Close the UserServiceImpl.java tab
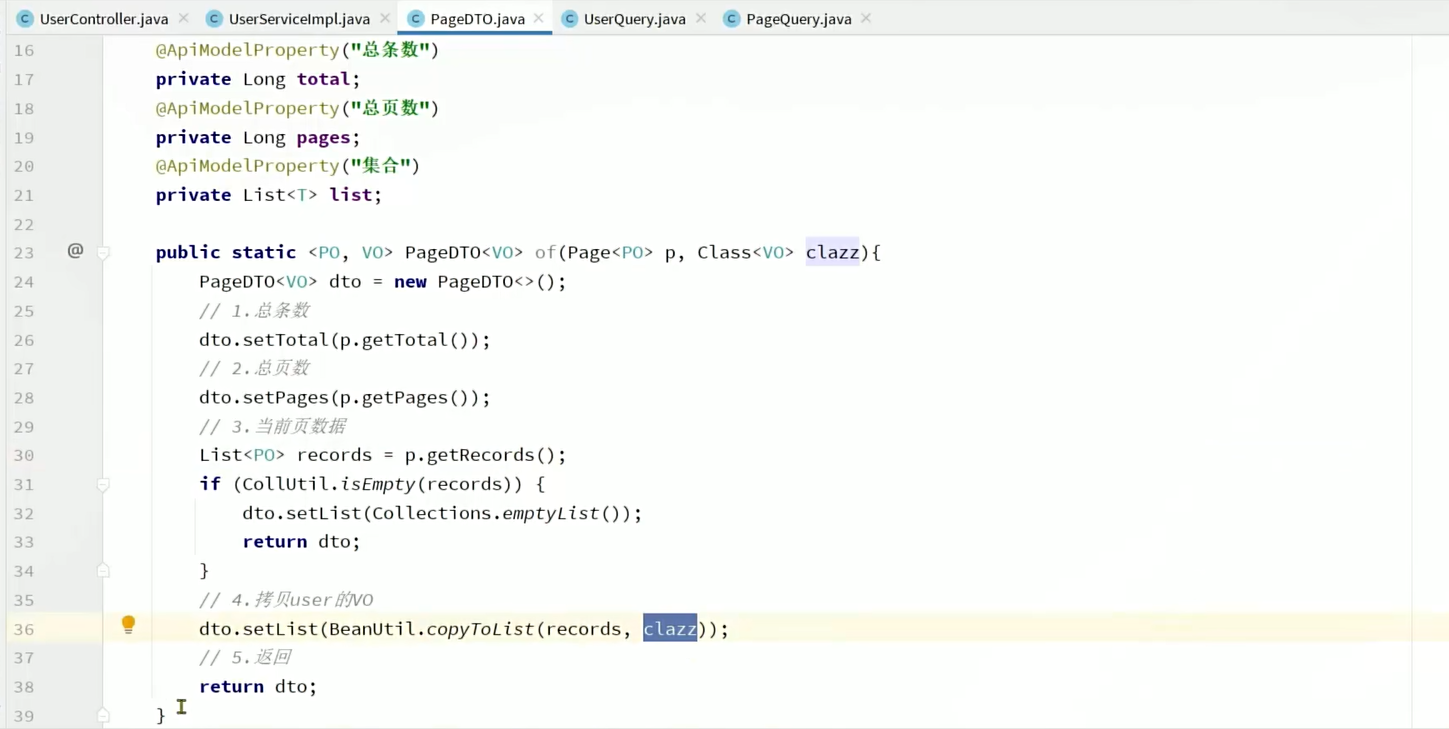The width and height of the screenshot is (1449, 729). (384, 18)
